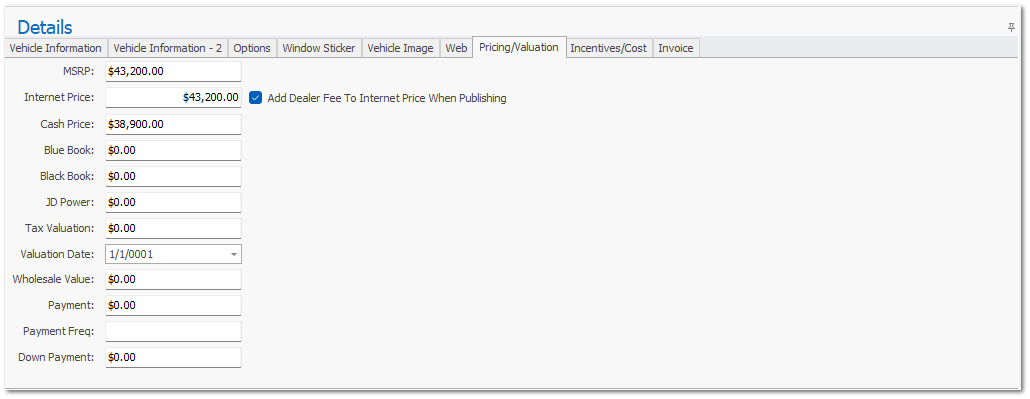Image resolution: width=1030 pixels, height=399 pixels.
Task: Click the Tax Valuation field
Action: click(x=173, y=228)
